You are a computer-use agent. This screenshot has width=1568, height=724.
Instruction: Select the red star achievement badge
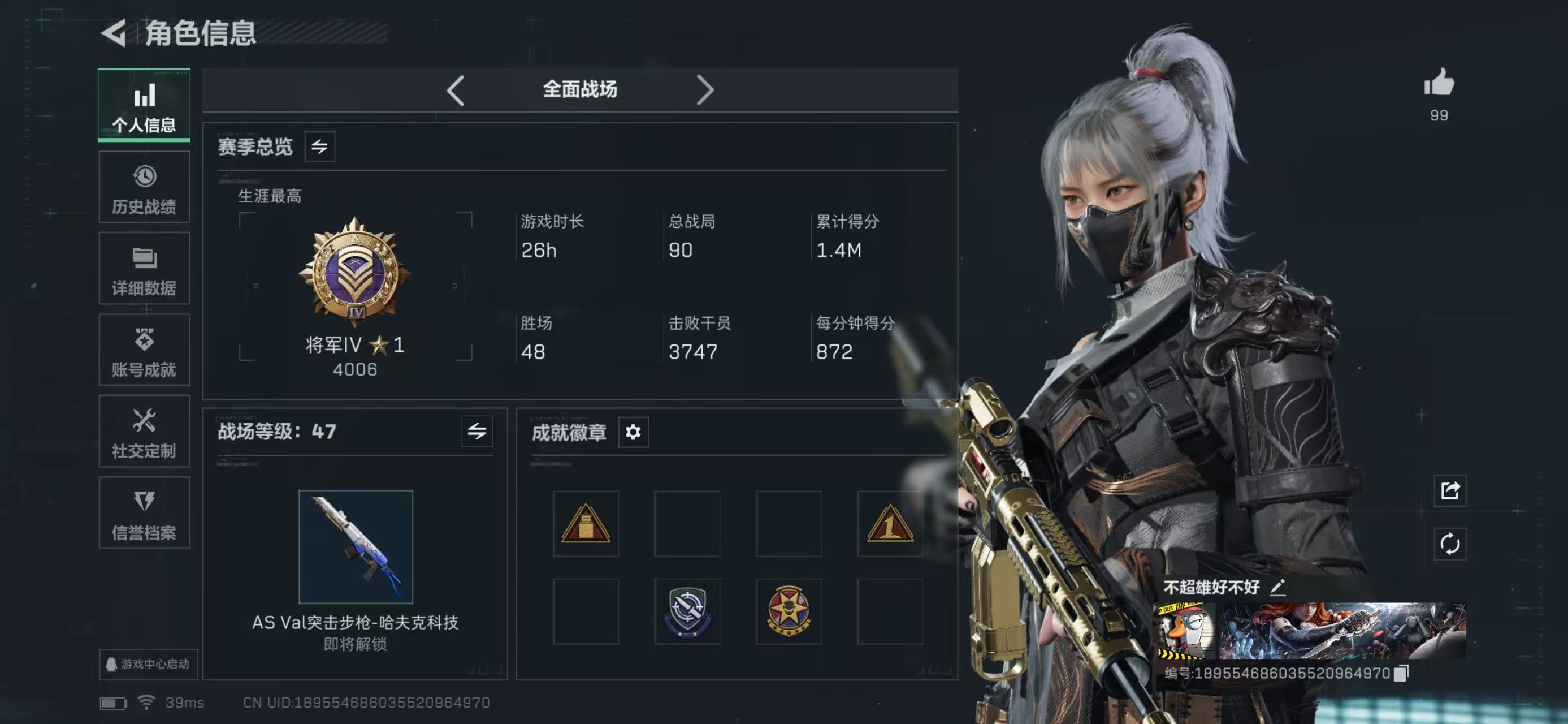point(789,611)
